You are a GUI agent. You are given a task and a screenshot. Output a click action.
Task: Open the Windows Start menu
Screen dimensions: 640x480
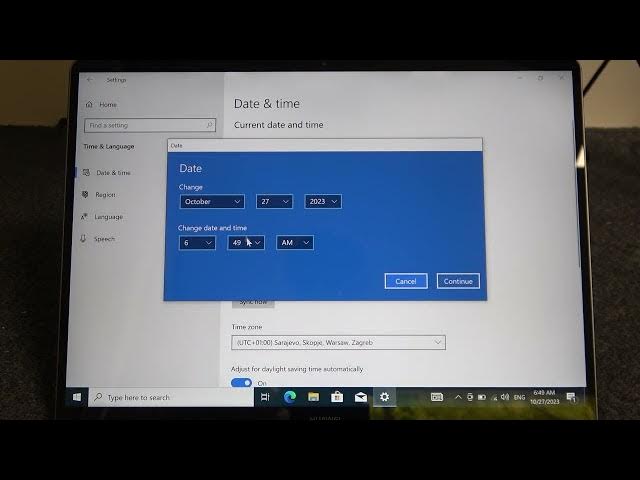pos(77,397)
